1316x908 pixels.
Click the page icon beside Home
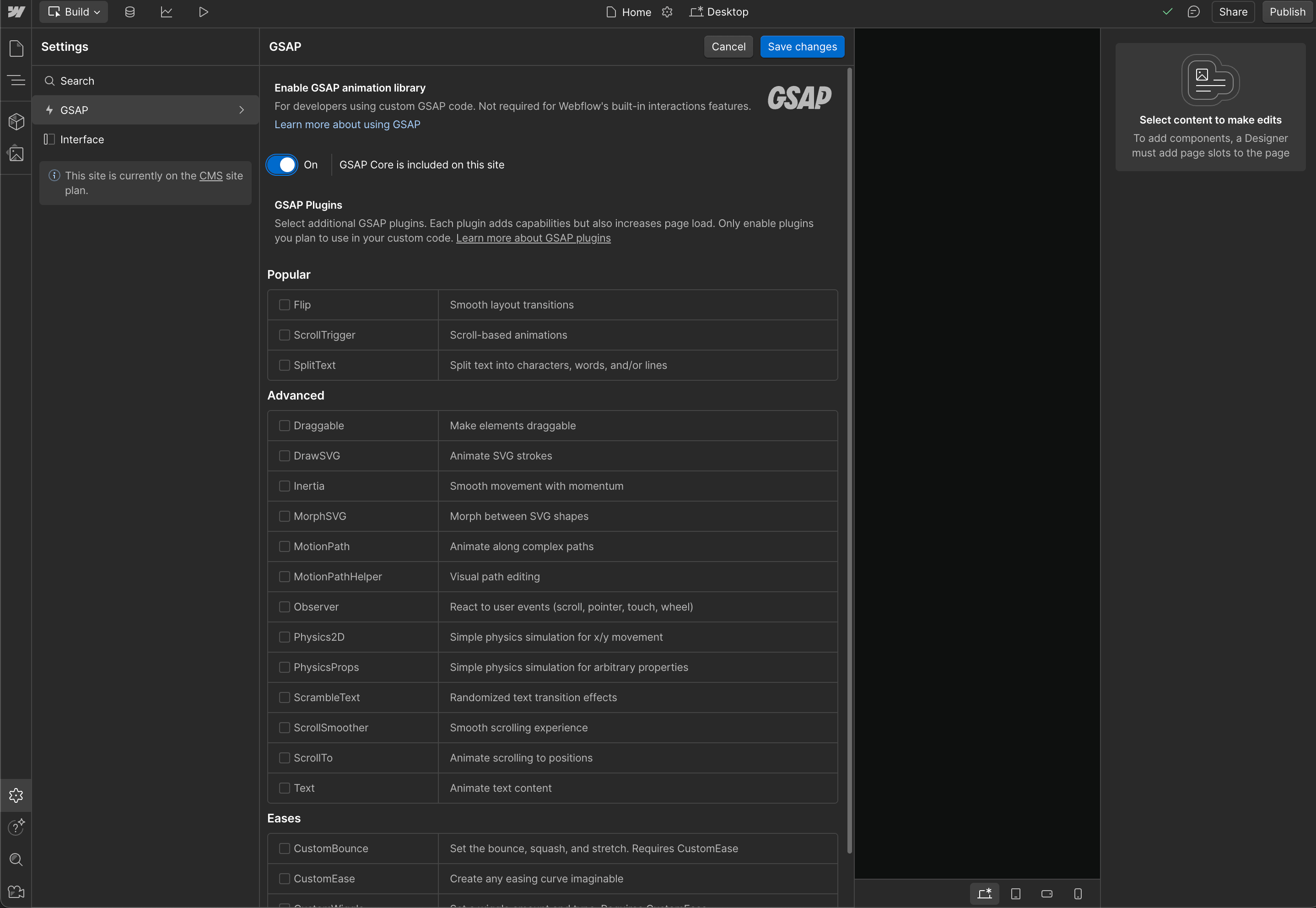[611, 12]
